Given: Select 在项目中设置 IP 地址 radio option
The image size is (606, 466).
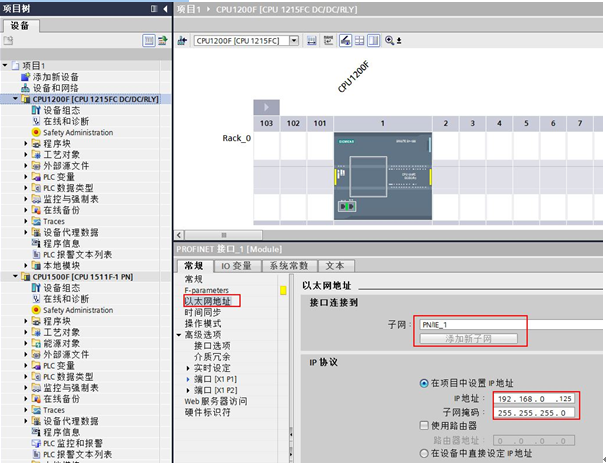Looking at the screenshot, I should tap(424, 383).
